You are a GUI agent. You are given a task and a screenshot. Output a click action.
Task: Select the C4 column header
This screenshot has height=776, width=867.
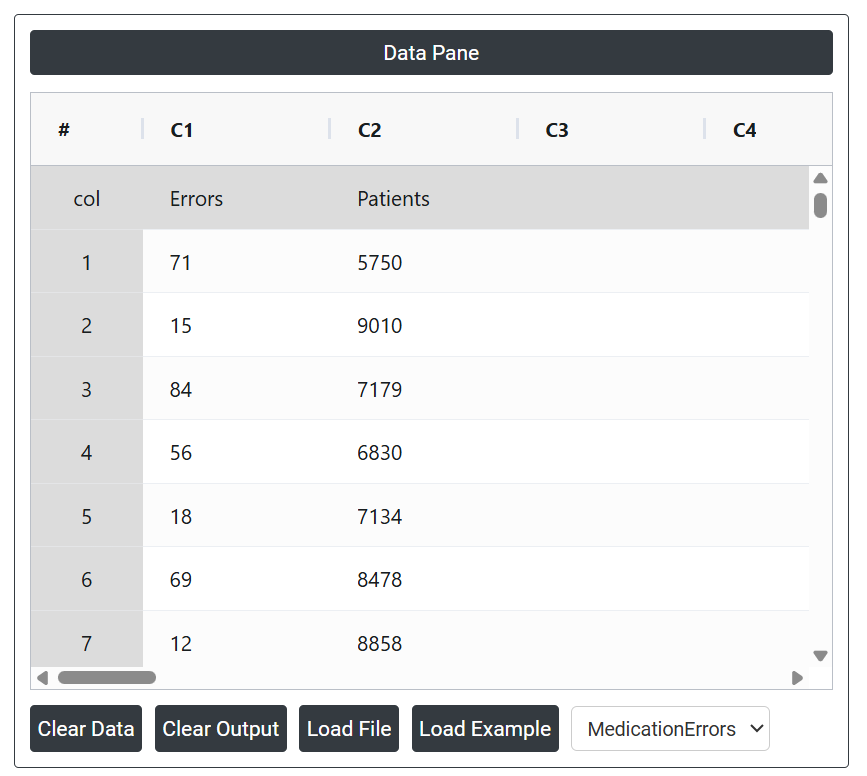[x=744, y=130]
